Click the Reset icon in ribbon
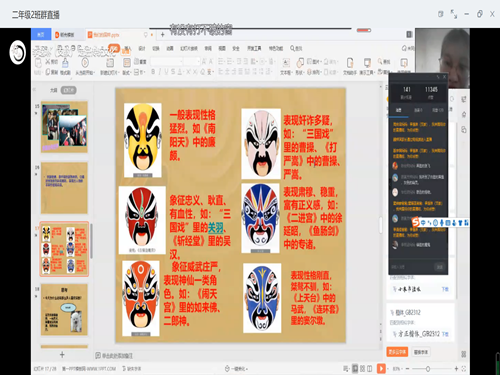Image resolution: width=500 pixels, height=375 pixels. [136, 62]
